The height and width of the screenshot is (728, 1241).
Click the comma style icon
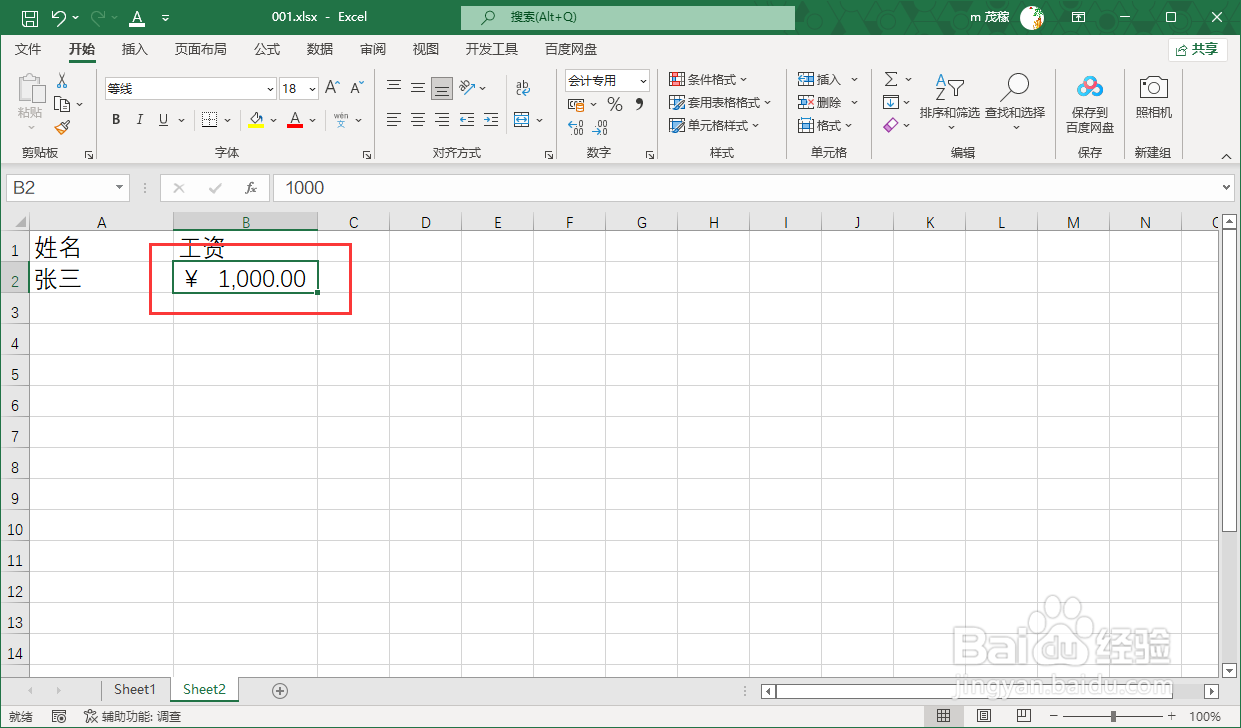(x=640, y=105)
